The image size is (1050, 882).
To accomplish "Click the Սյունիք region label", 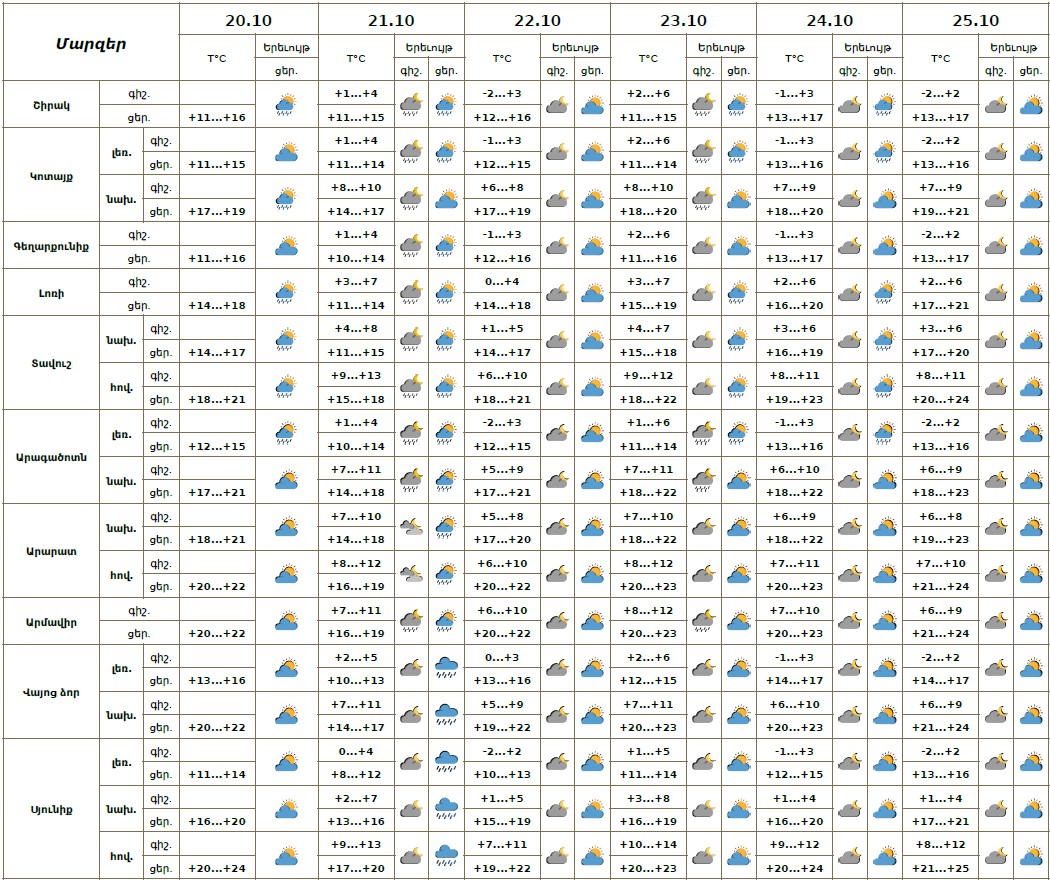I will click(52, 809).
